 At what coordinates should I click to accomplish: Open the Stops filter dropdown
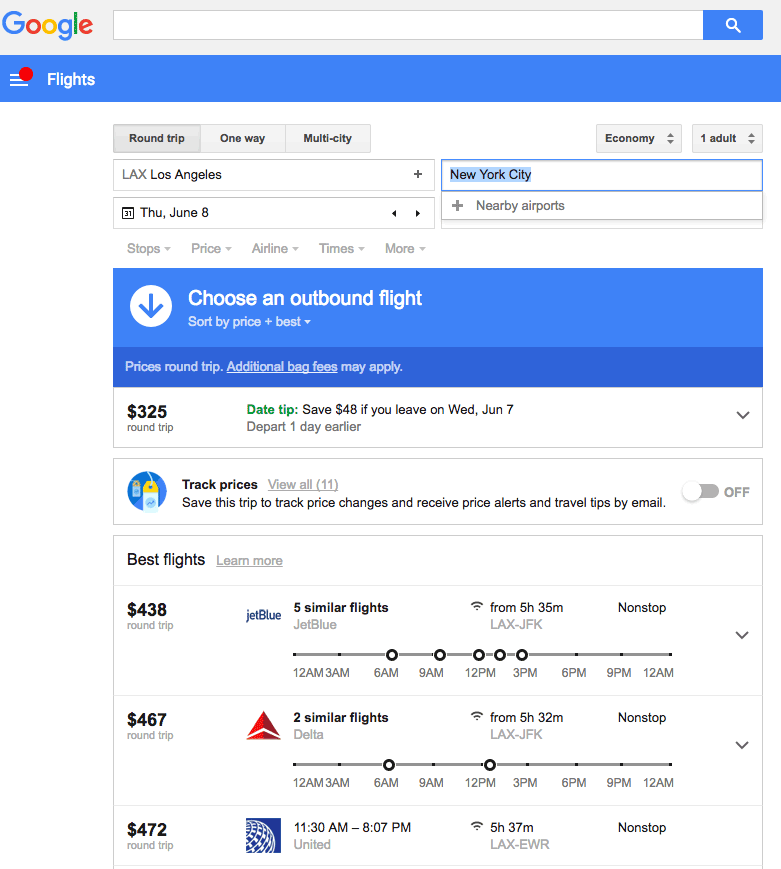[148, 249]
